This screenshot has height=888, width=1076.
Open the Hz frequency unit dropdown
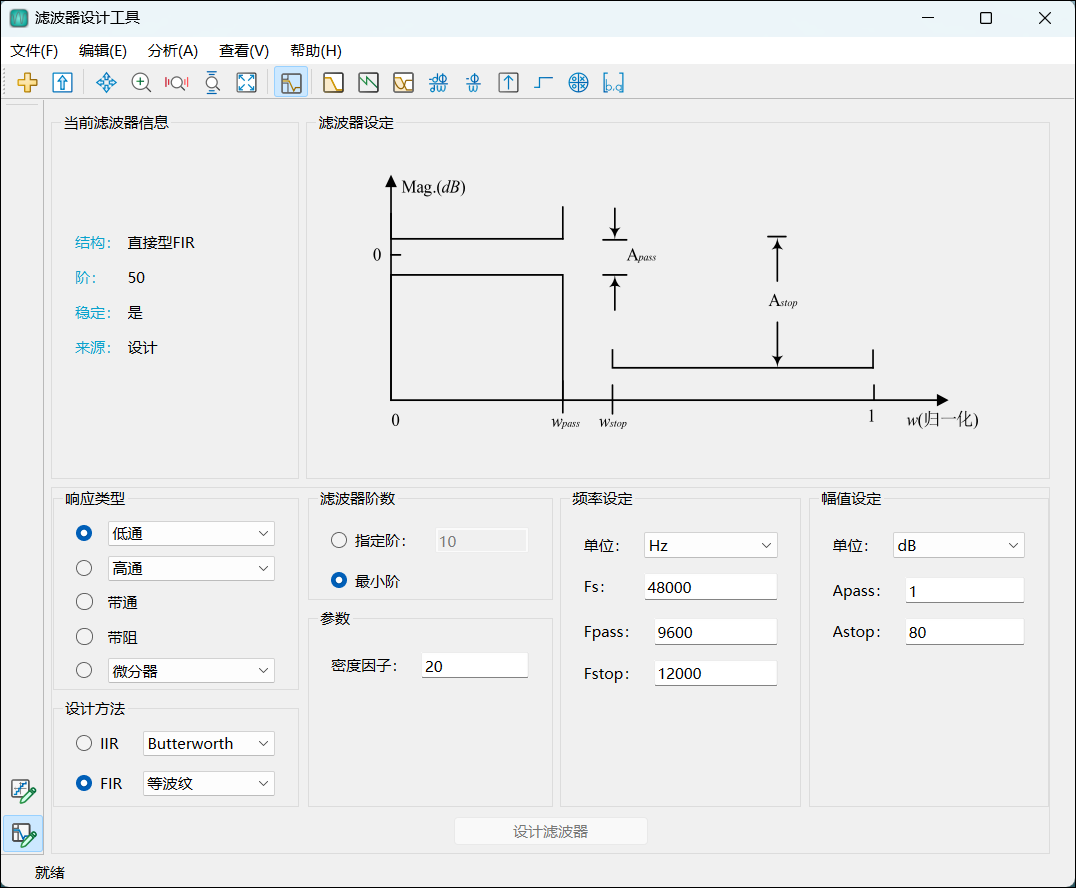click(710, 545)
